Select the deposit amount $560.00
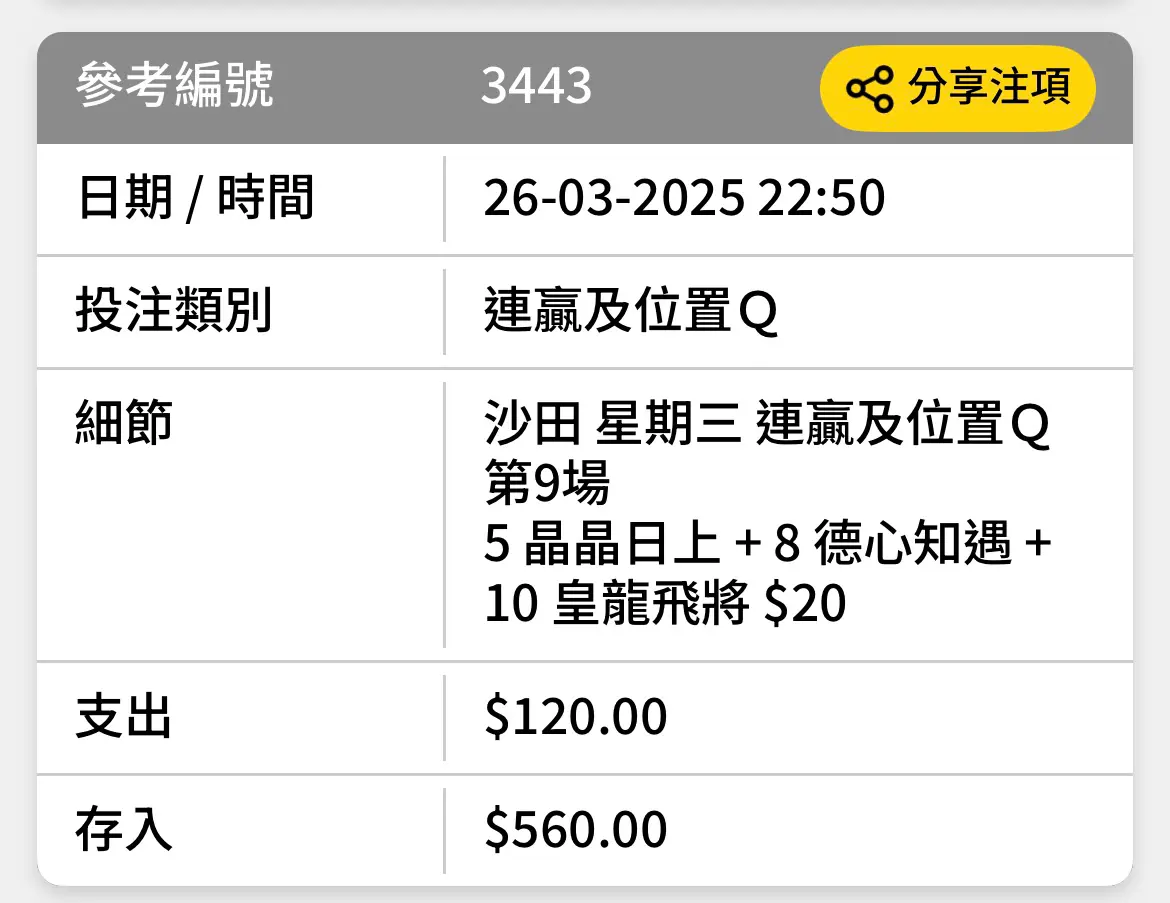This screenshot has width=1170, height=903. pyautogui.click(x=575, y=829)
